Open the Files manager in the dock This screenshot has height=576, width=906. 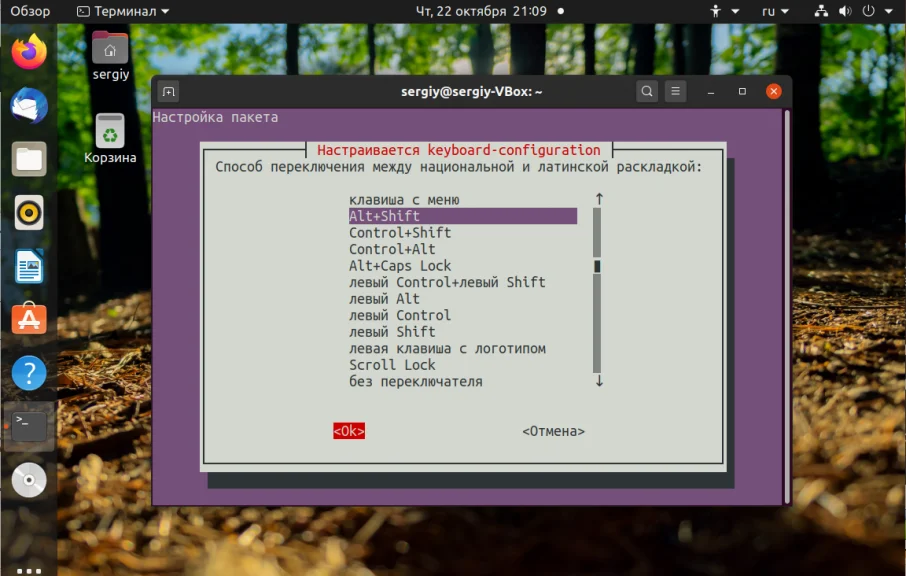point(29,159)
